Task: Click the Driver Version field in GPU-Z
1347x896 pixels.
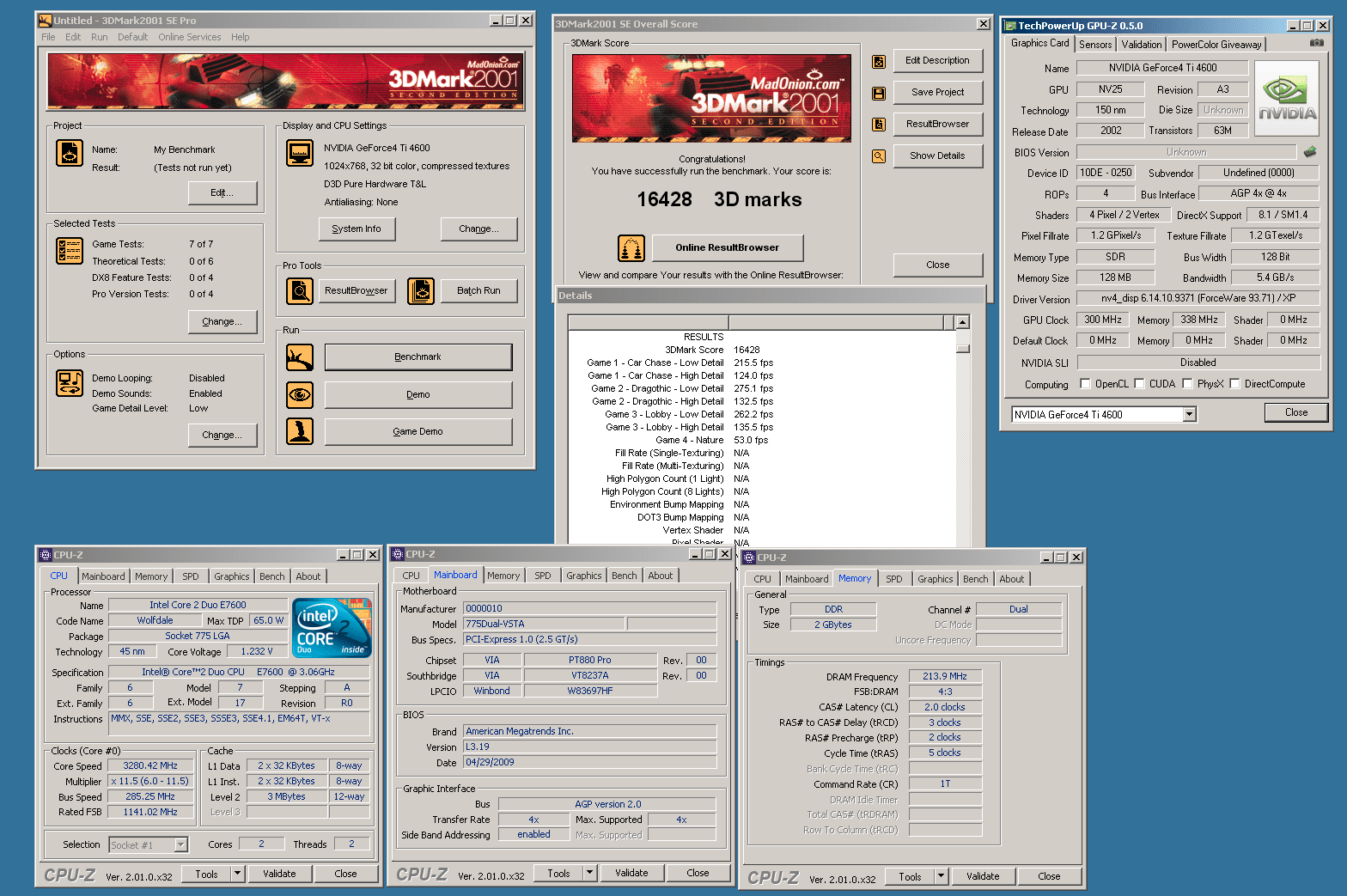Action: pos(1198,298)
